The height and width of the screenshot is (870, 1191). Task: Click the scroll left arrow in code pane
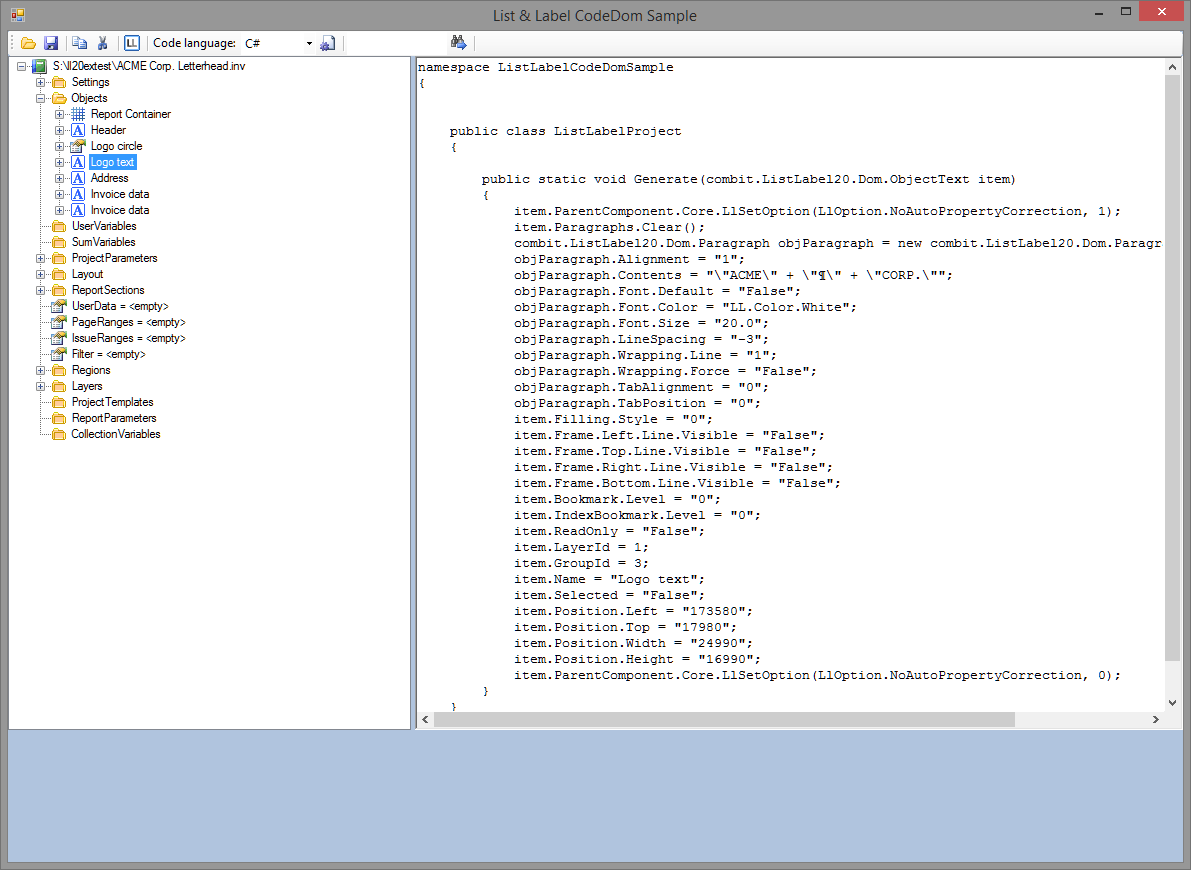tap(425, 720)
